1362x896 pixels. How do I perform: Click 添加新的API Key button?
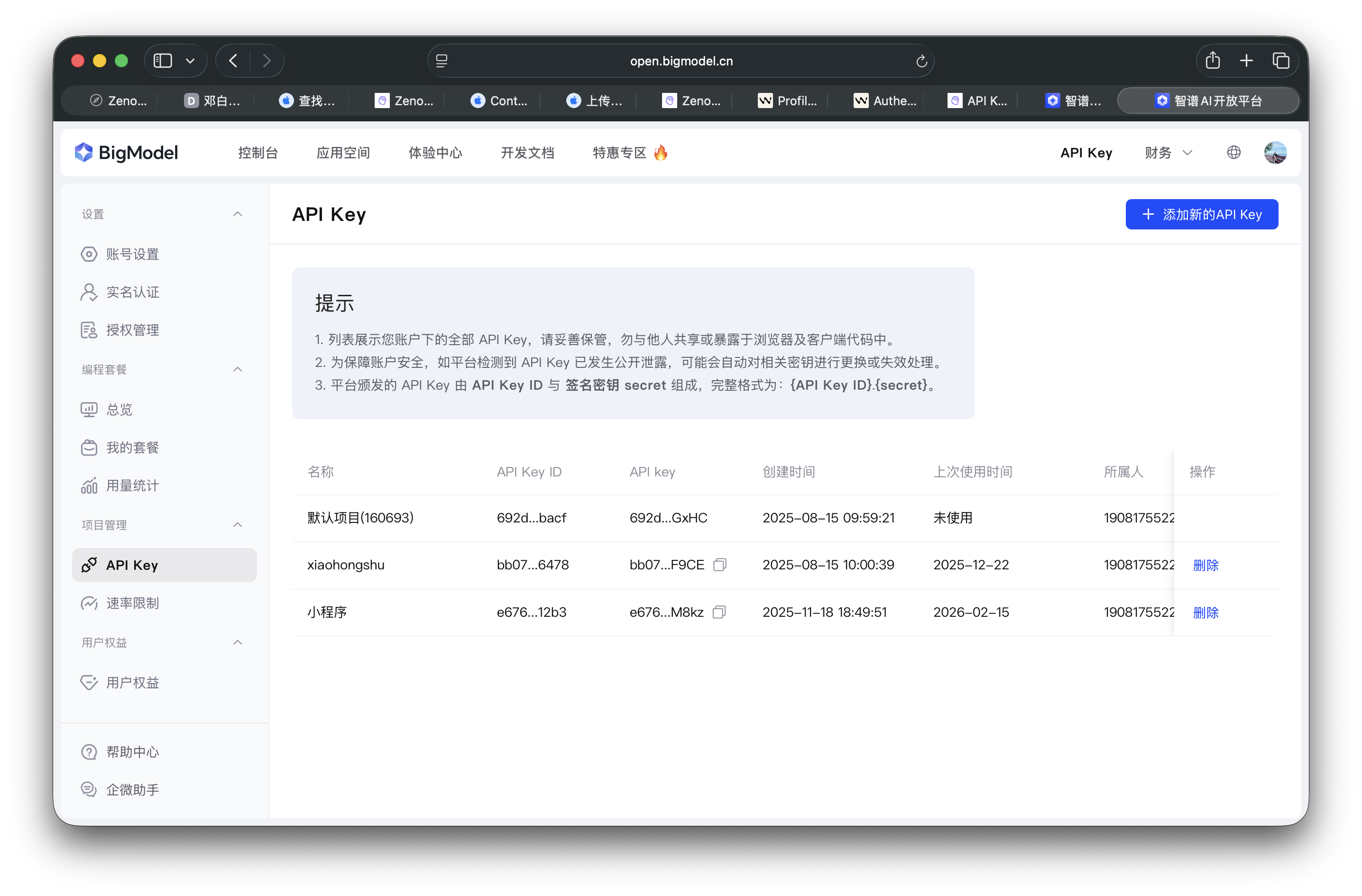1201,214
